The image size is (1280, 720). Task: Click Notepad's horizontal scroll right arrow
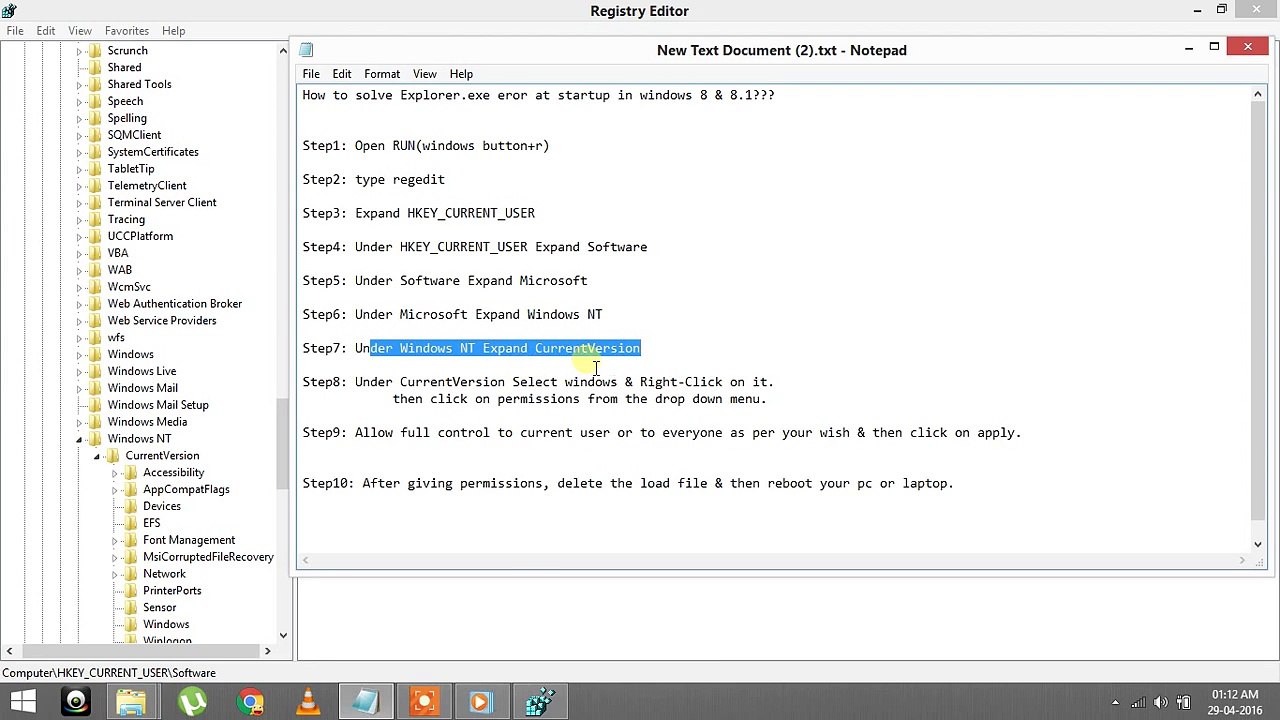(1242, 561)
